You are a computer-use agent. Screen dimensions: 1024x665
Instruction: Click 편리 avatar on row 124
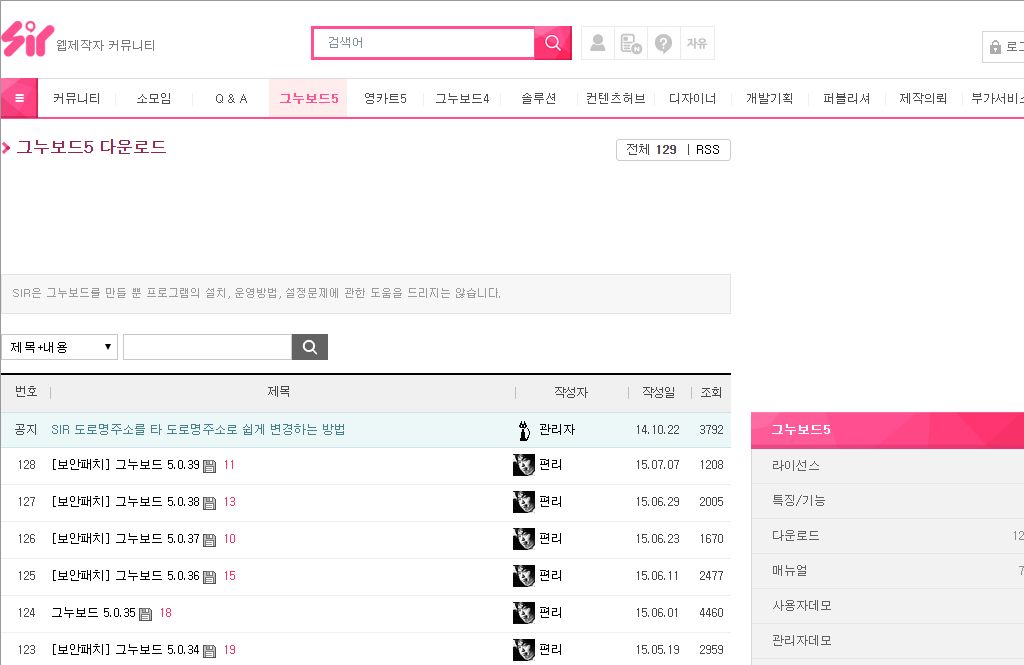(524, 613)
